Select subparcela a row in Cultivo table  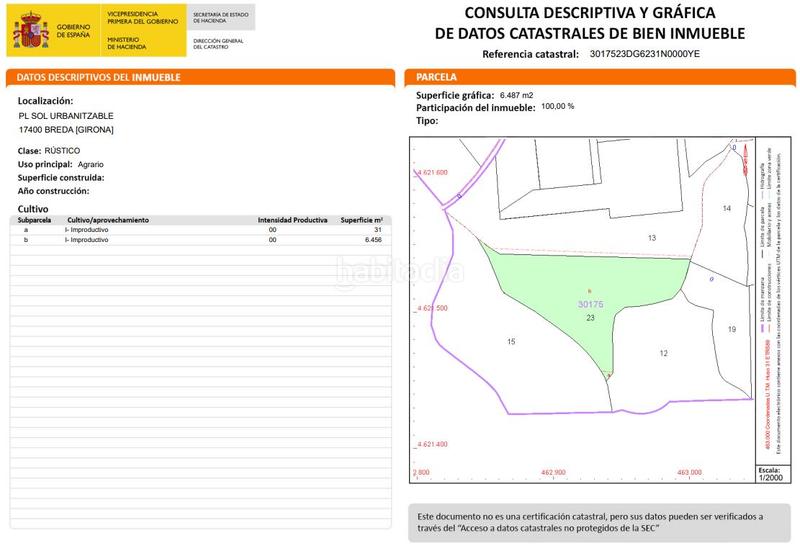point(200,230)
